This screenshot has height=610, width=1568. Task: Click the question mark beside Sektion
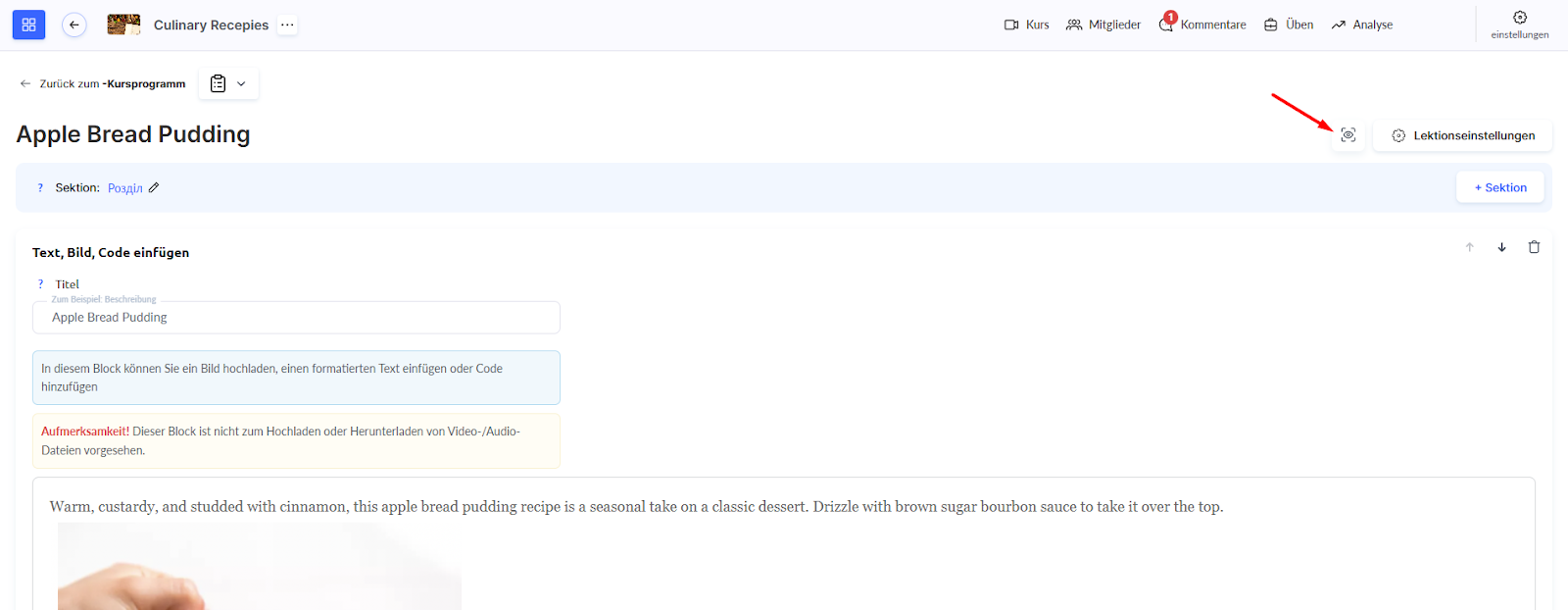point(40,187)
